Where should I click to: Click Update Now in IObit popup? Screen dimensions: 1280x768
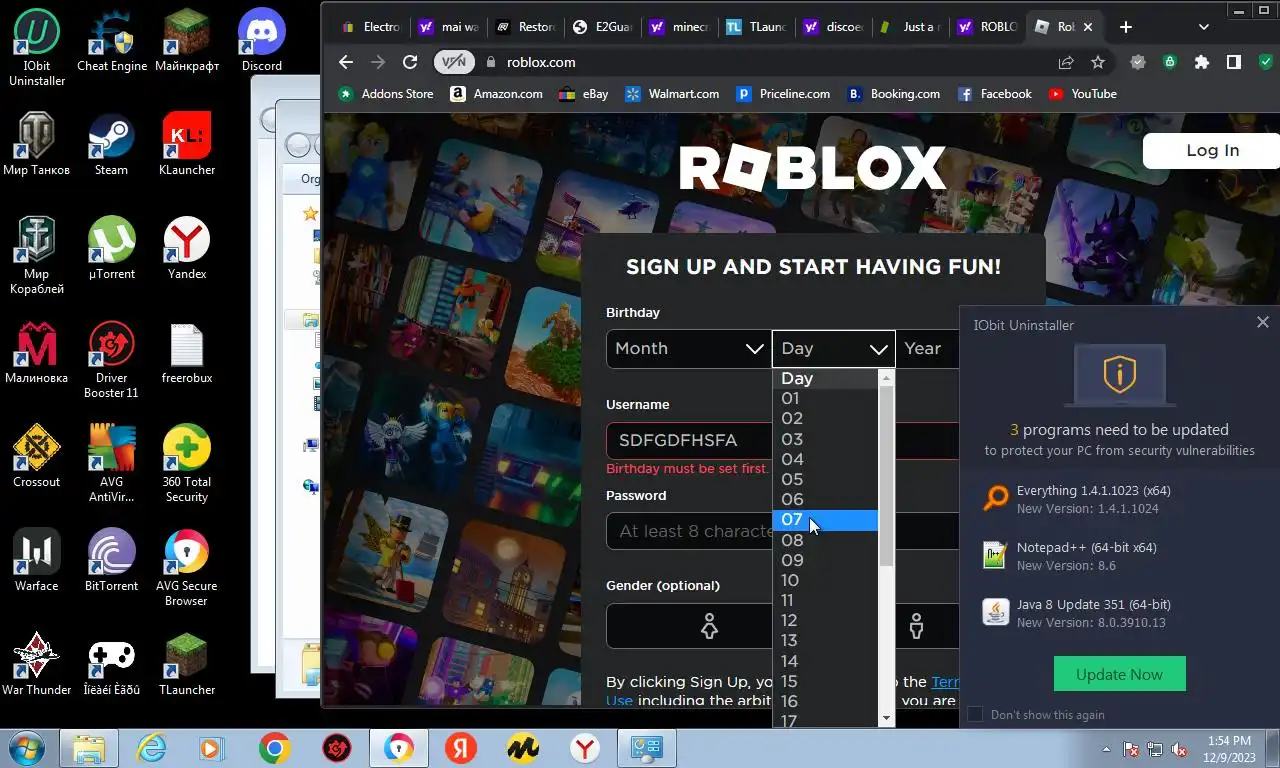1119,674
